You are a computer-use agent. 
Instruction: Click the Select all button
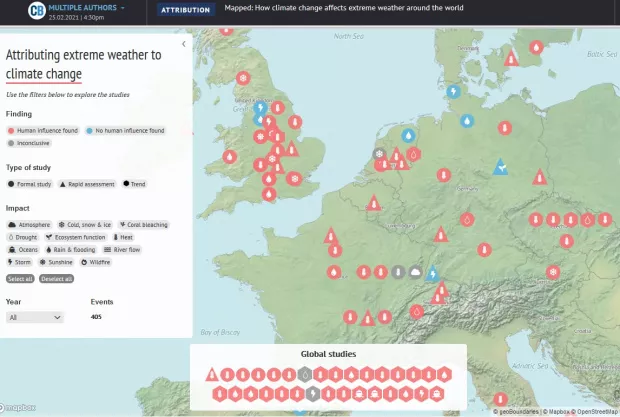pos(19,278)
